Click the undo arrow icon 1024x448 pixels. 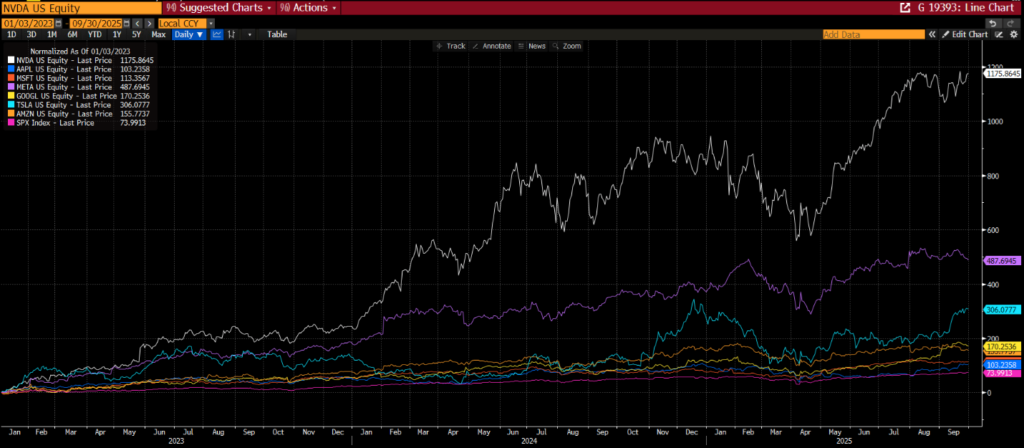[x=991, y=22]
